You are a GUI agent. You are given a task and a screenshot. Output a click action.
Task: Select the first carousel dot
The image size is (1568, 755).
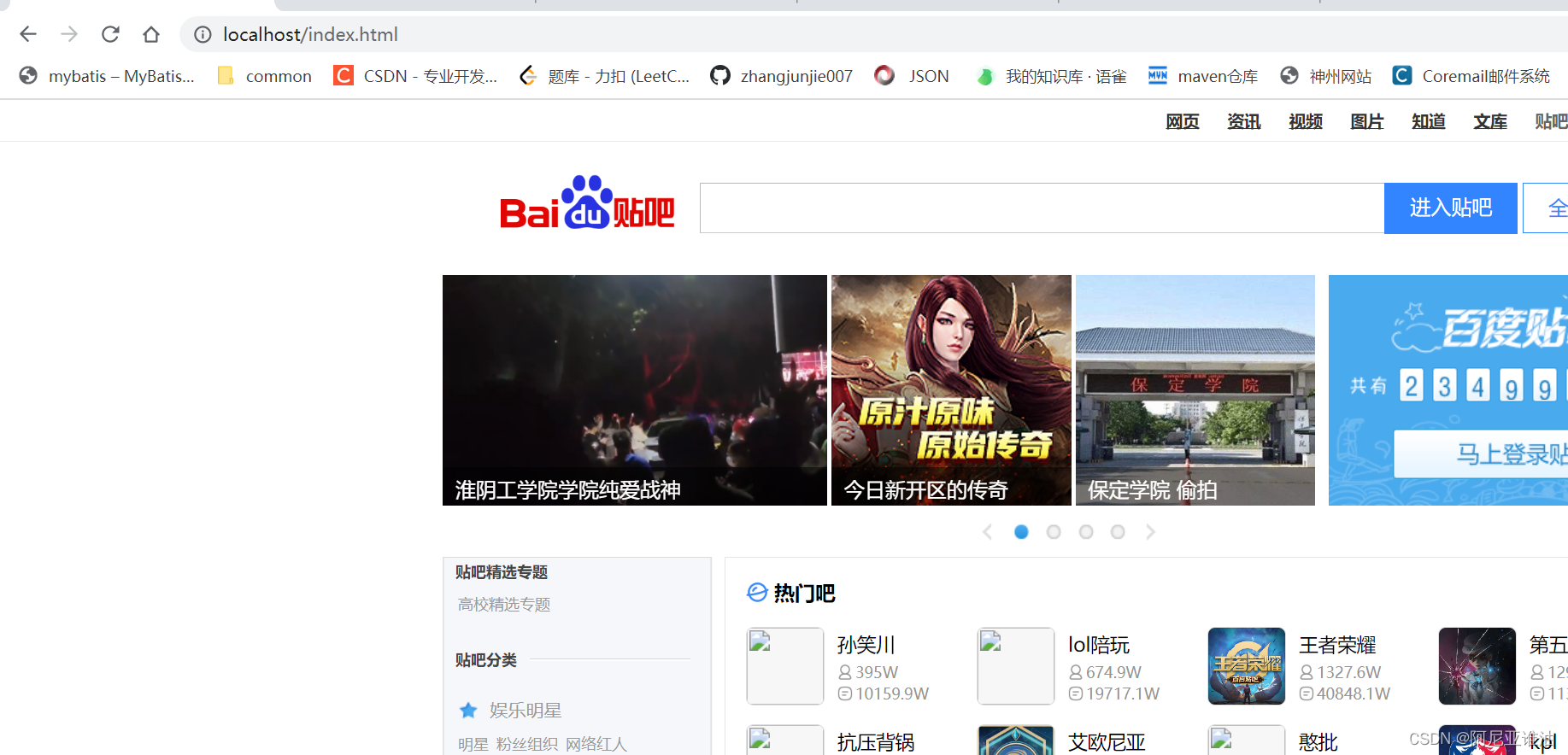point(1021,532)
